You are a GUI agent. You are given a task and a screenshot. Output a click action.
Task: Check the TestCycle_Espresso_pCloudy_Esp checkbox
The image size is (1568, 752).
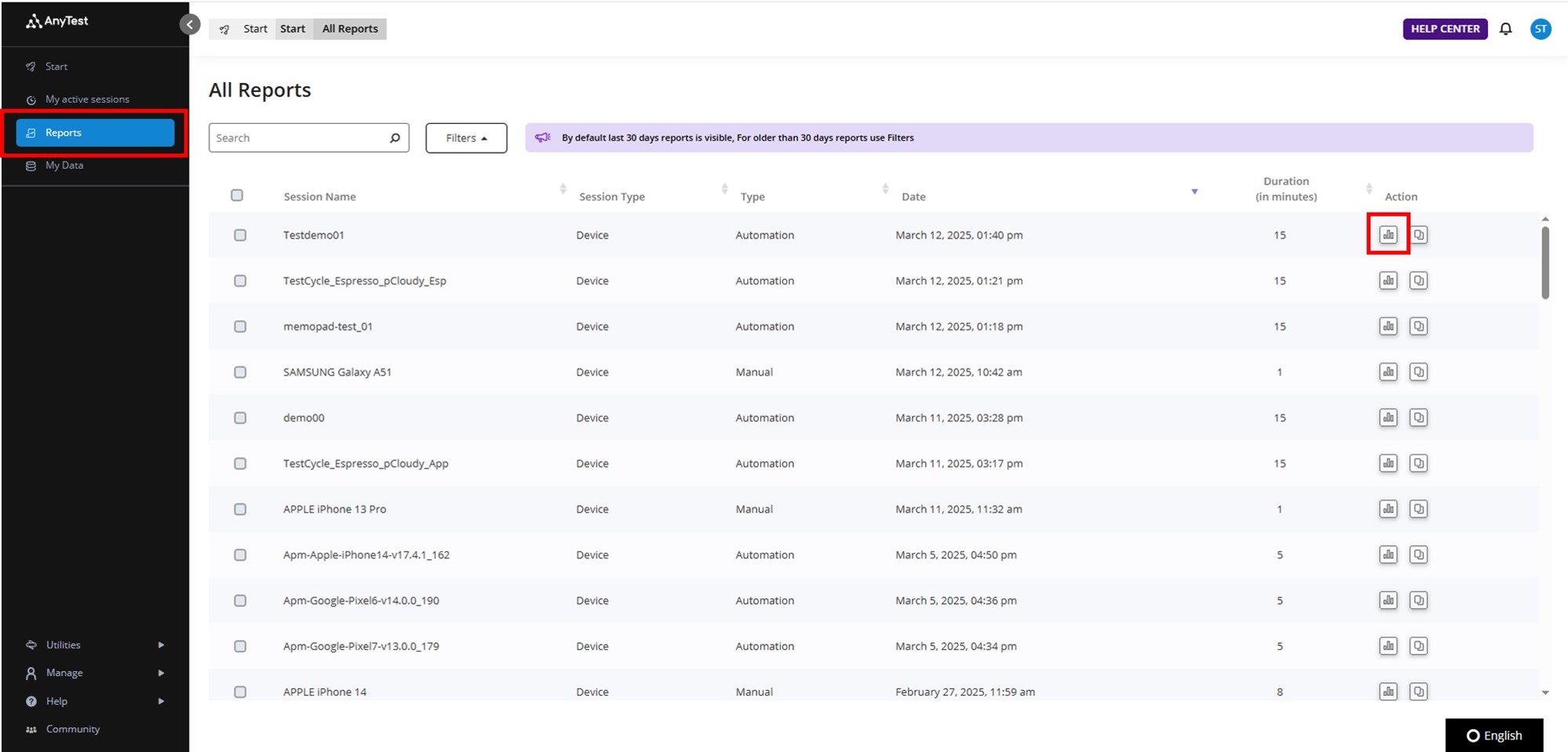point(240,281)
